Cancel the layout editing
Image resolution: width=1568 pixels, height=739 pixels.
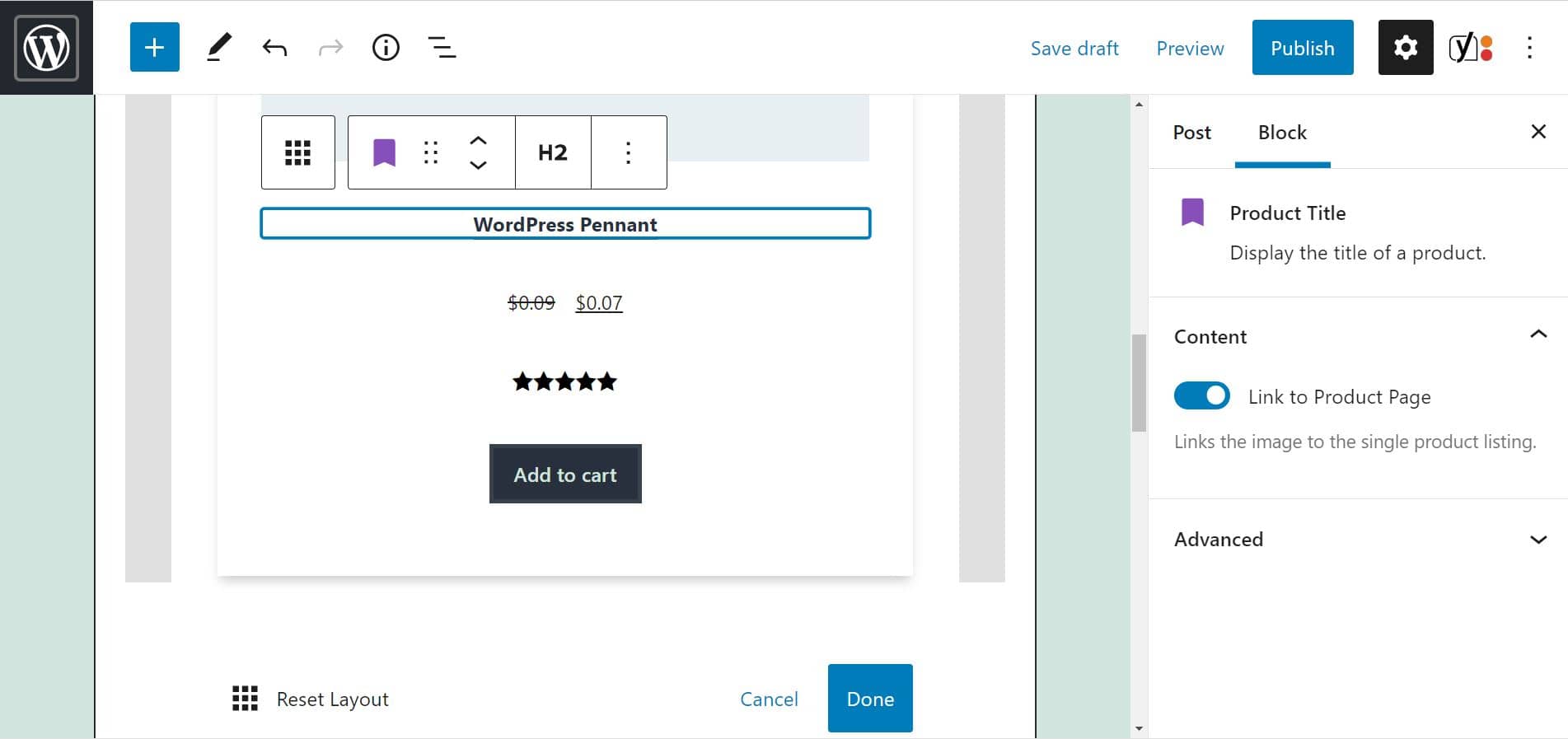tap(769, 699)
